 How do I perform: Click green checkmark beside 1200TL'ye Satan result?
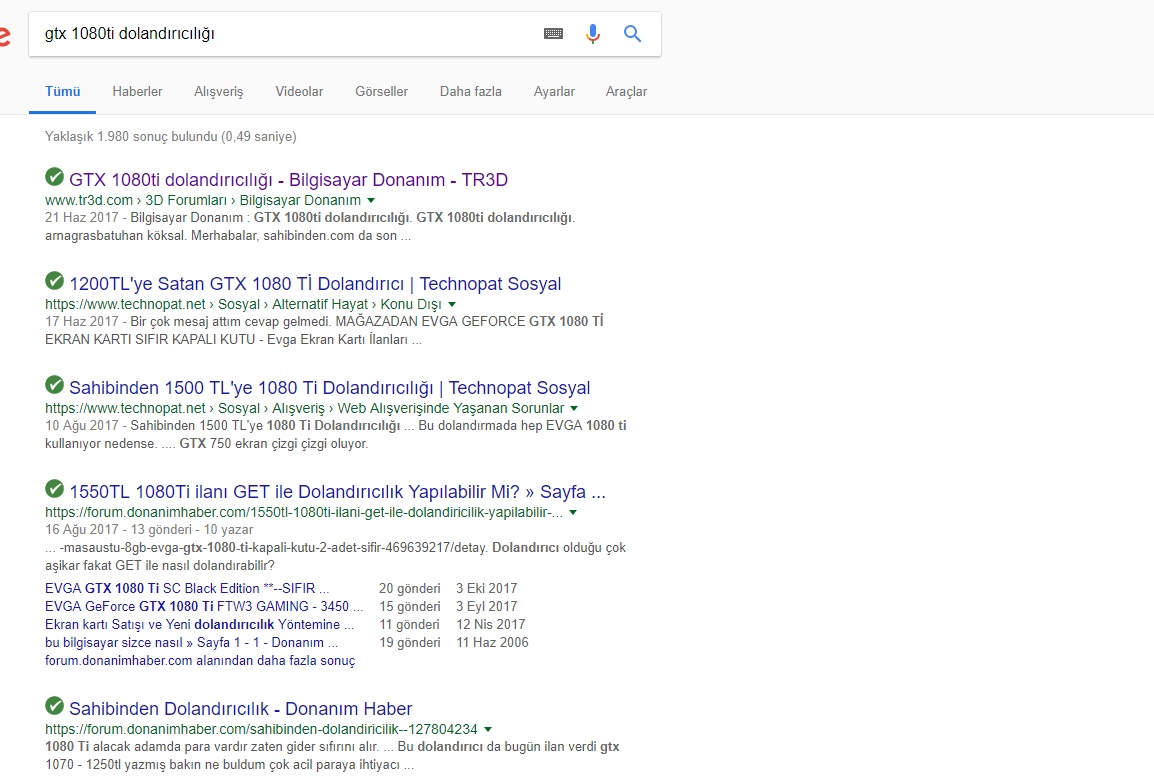(54, 280)
